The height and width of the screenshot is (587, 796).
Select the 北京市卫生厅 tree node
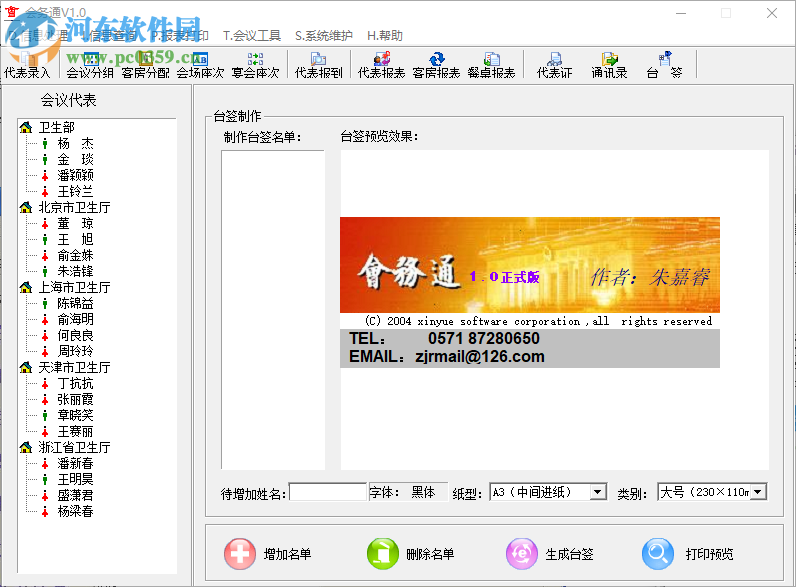(x=75, y=207)
